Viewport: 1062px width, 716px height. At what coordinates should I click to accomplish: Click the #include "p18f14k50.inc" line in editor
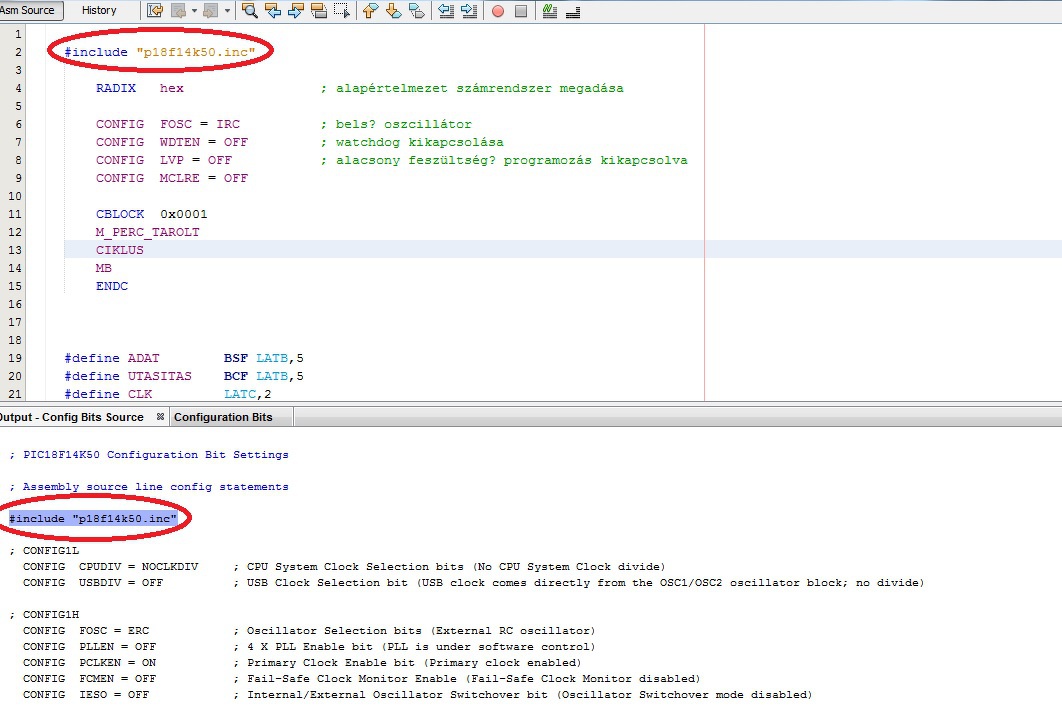160,52
